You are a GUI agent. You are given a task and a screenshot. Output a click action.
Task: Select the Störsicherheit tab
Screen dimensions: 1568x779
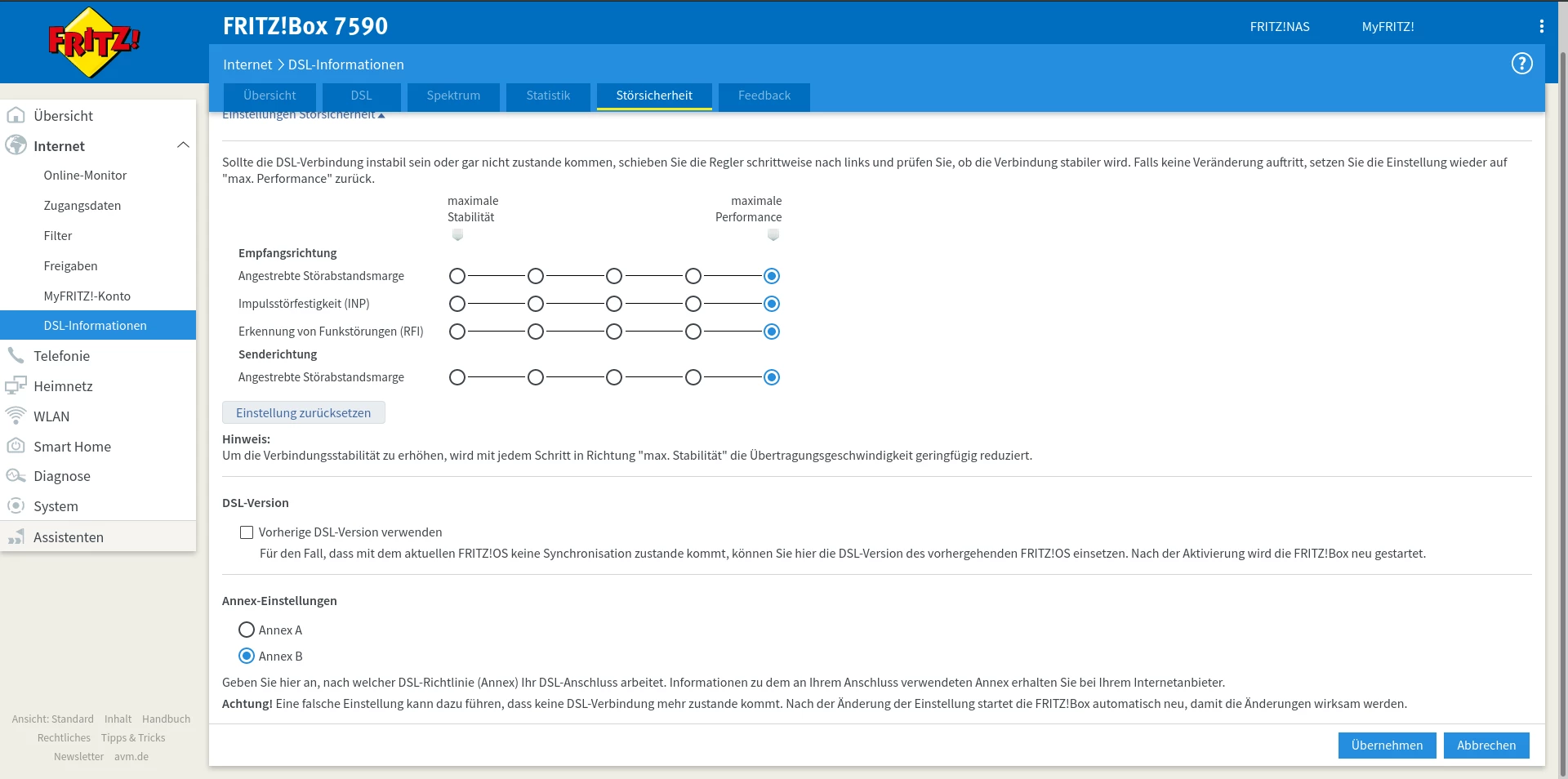(654, 96)
